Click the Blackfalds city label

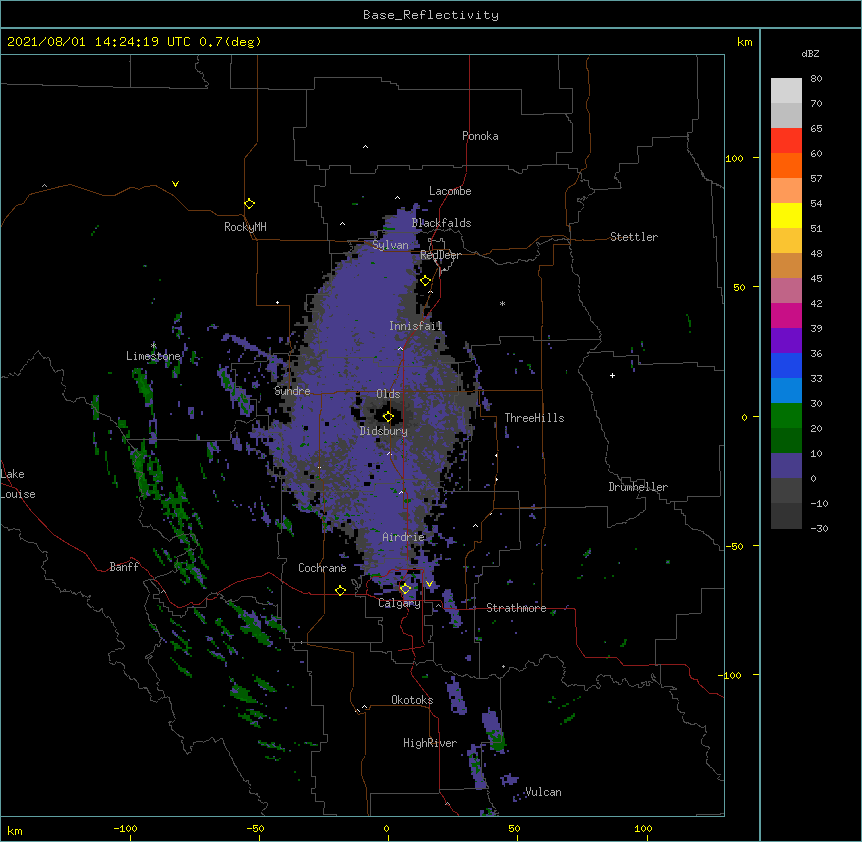click(x=441, y=223)
